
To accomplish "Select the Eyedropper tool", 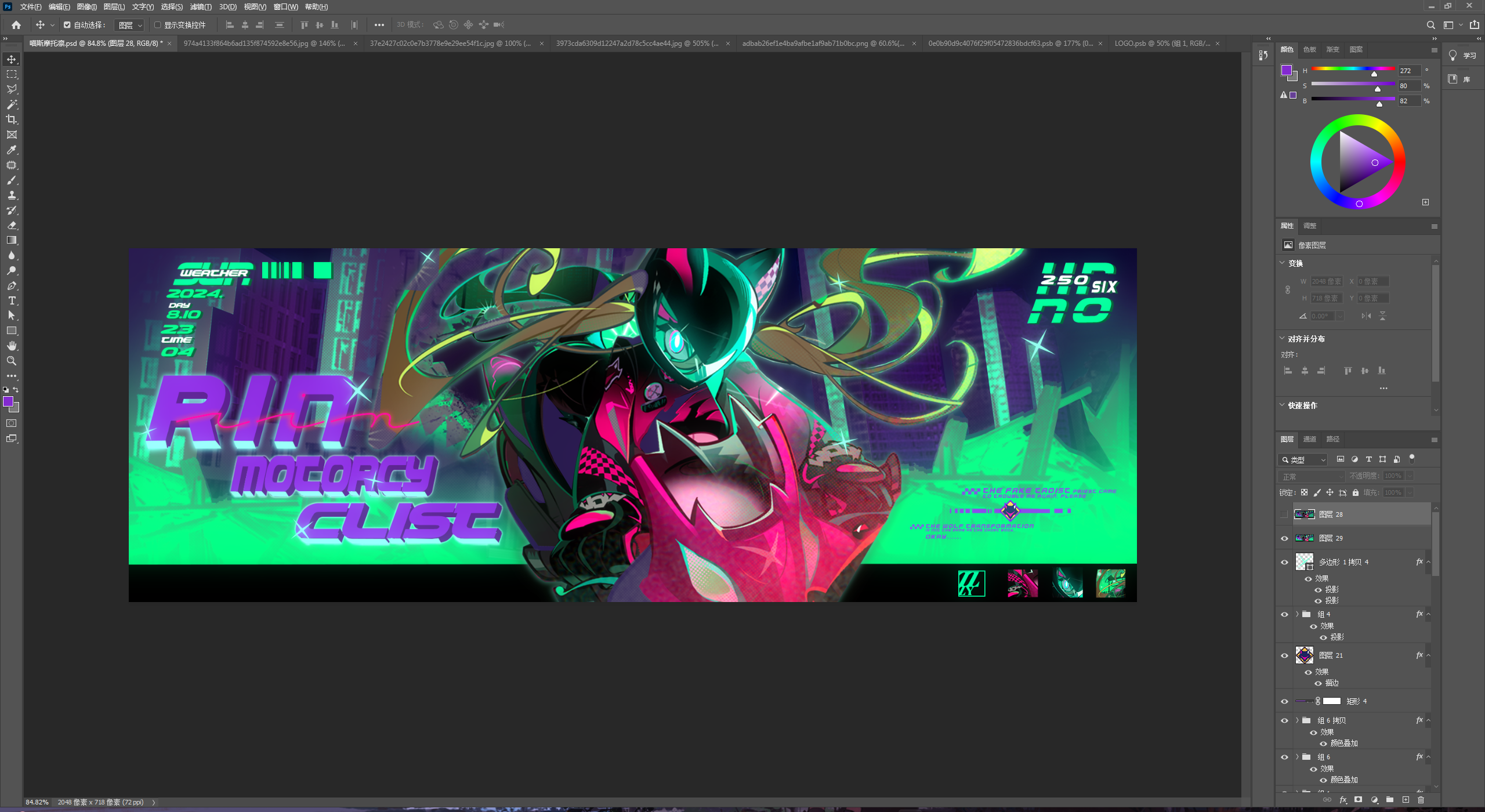I will click(12, 150).
